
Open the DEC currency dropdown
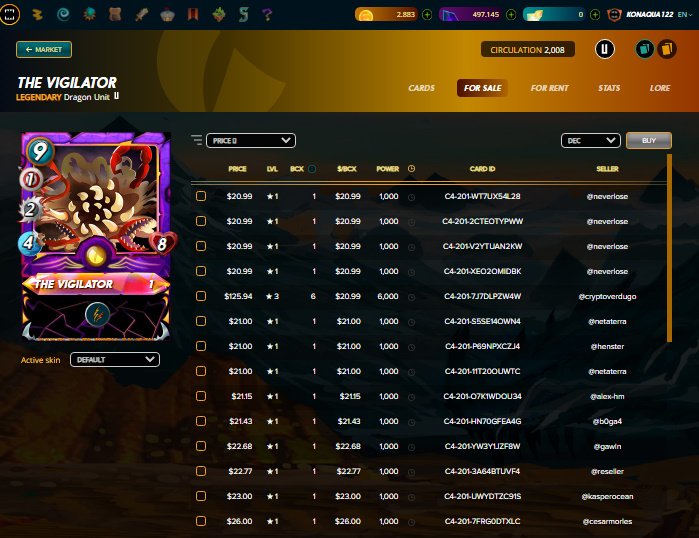coord(591,140)
